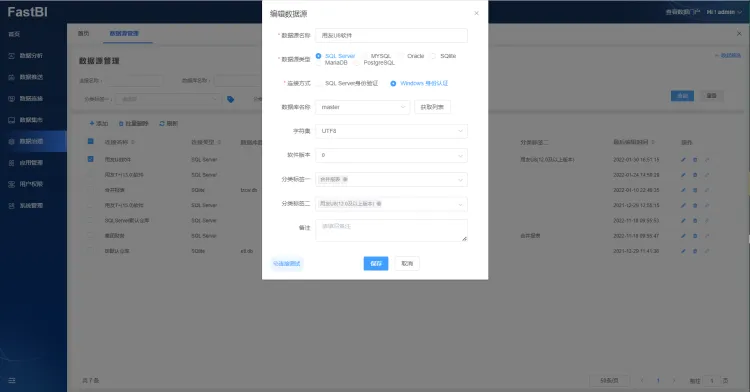This screenshot has width=750, height=392.
Task: Click the batch delete trash icon in toolbar
Action: pyautogui.click(x=121, y=123)
